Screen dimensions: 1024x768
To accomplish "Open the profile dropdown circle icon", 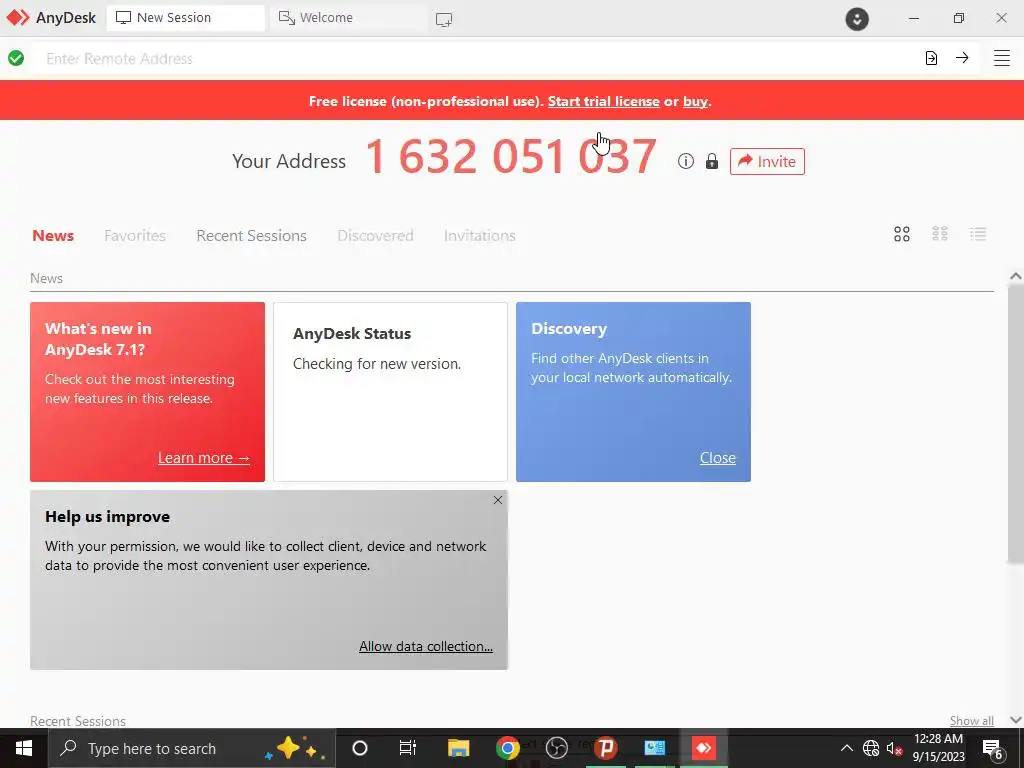I will click(x=857, y=19).
